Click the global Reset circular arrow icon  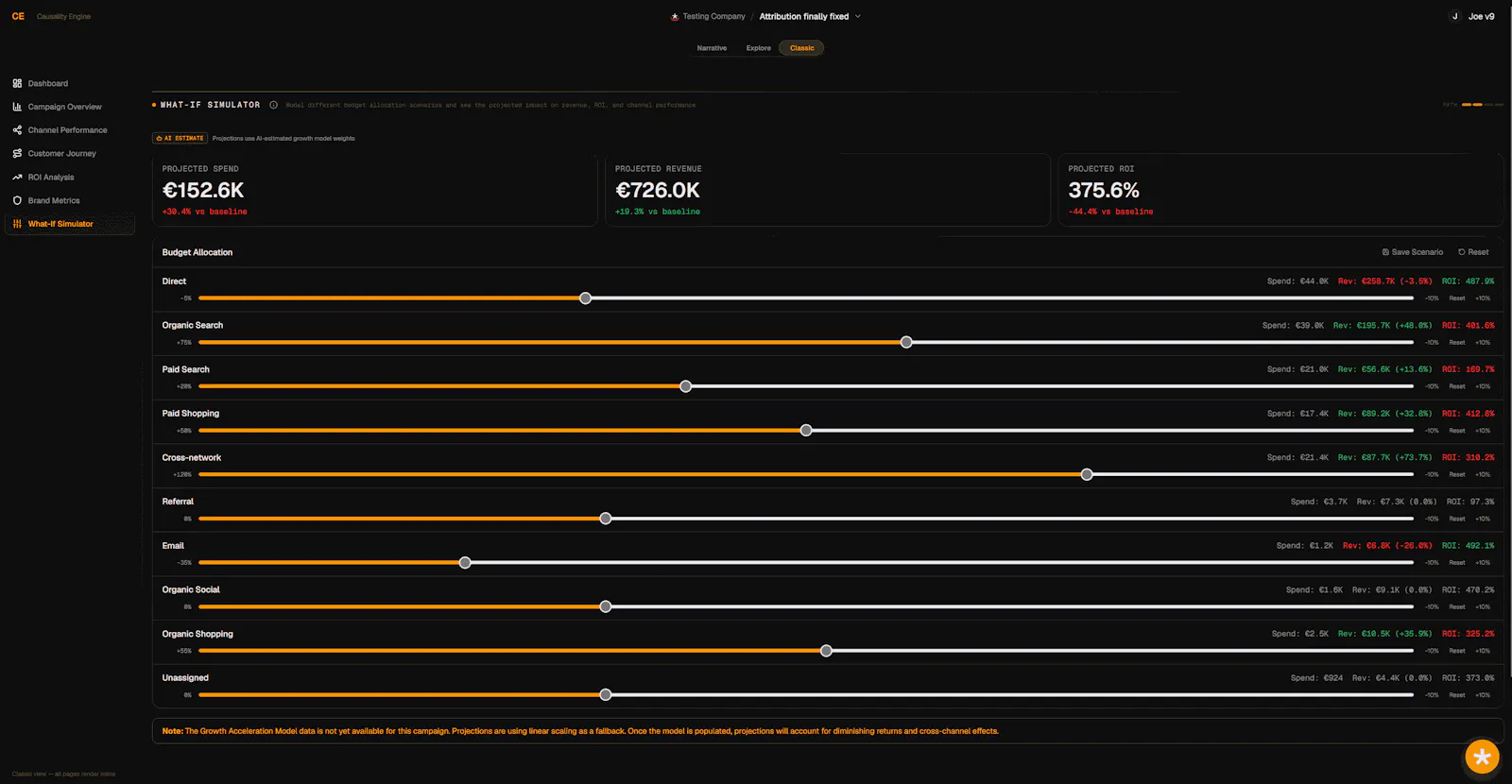(1461, 252)
